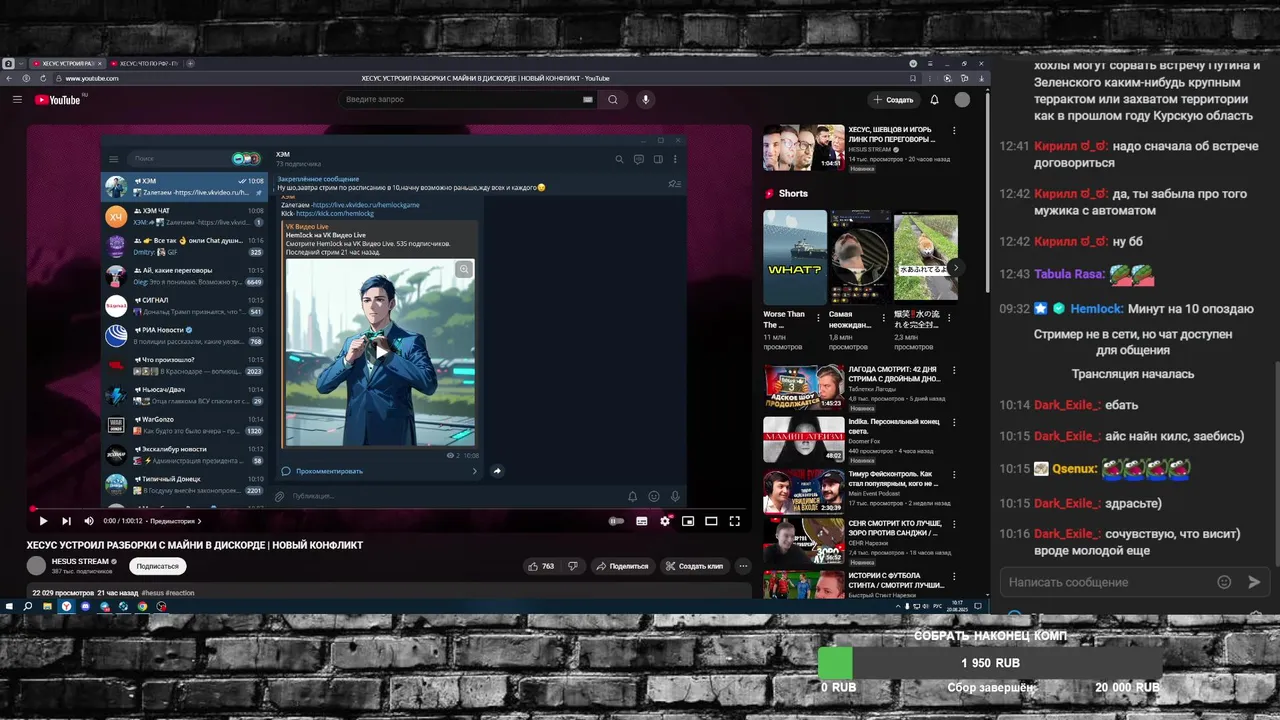Image resolution: width=1280 pixels, height=720 pixels.
Task: Open options for СЕНЯ СМОТРИТ КТО ЛУЧШЕ video
Action: pos(954,524)
